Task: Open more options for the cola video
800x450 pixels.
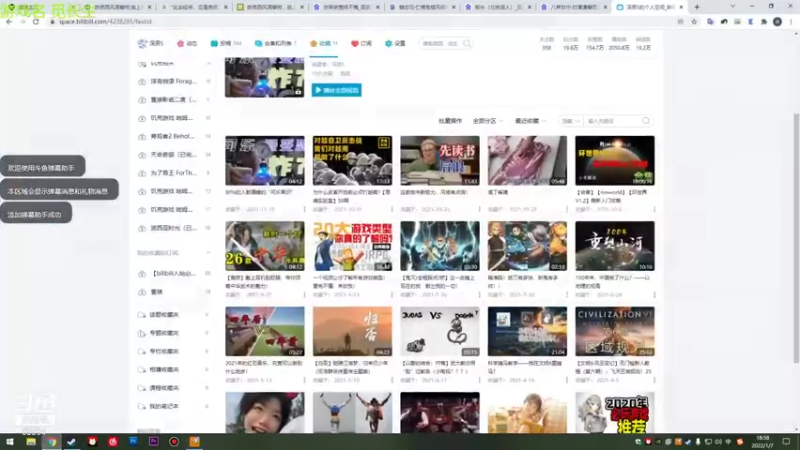Action: click(x=305, y=209)
